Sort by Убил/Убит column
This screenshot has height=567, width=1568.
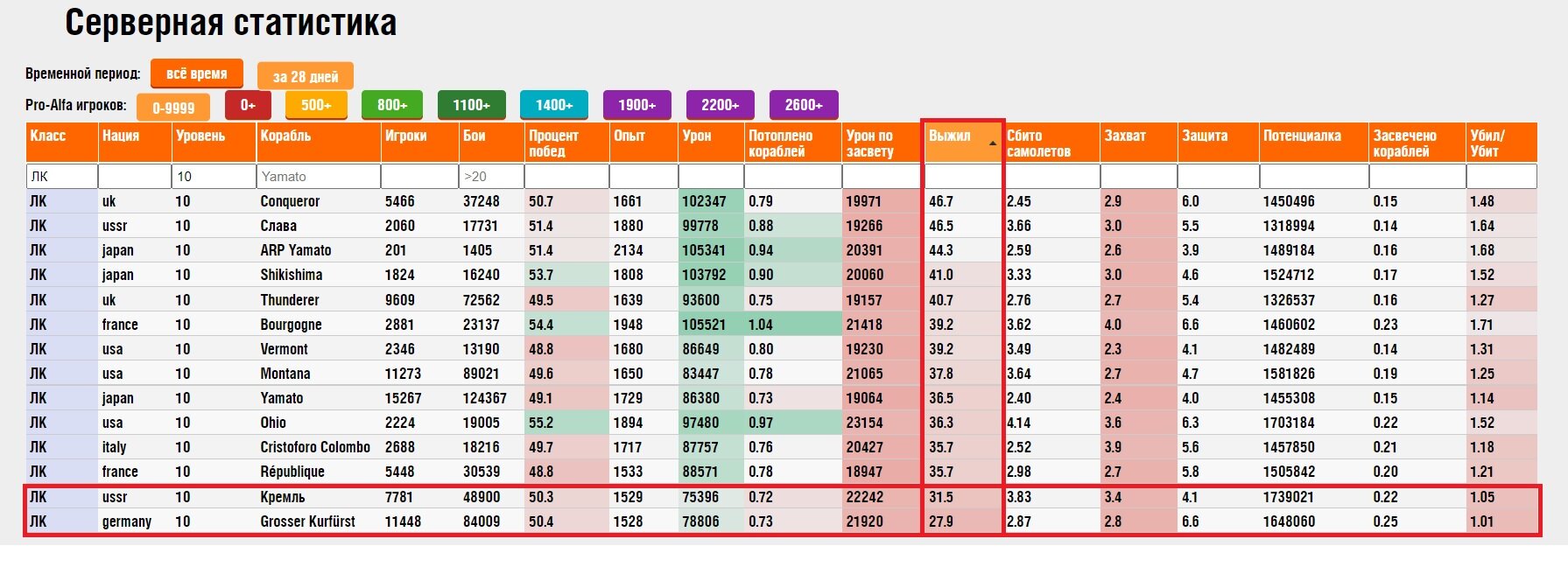click(1501, 143)
